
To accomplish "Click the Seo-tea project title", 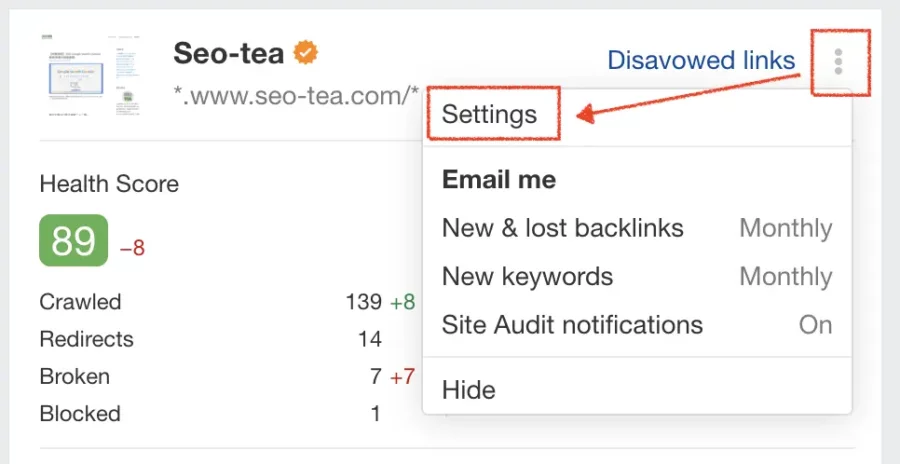I will pyautogui.click(x=228, y=53).
